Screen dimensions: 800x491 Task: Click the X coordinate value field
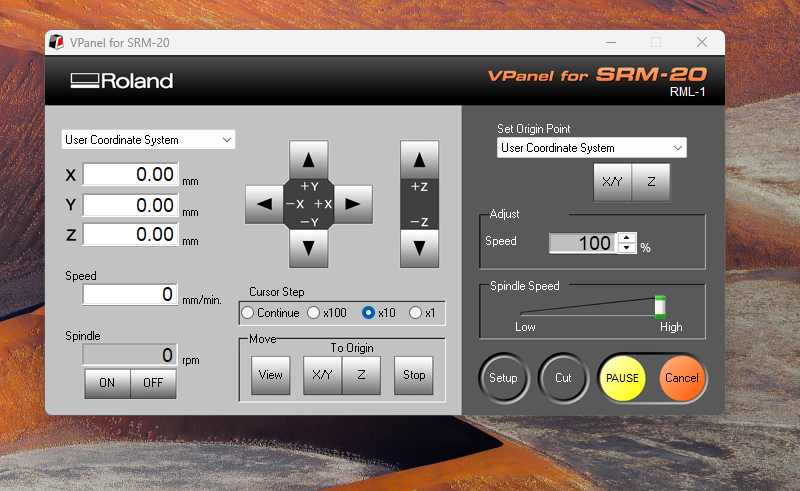131,175
